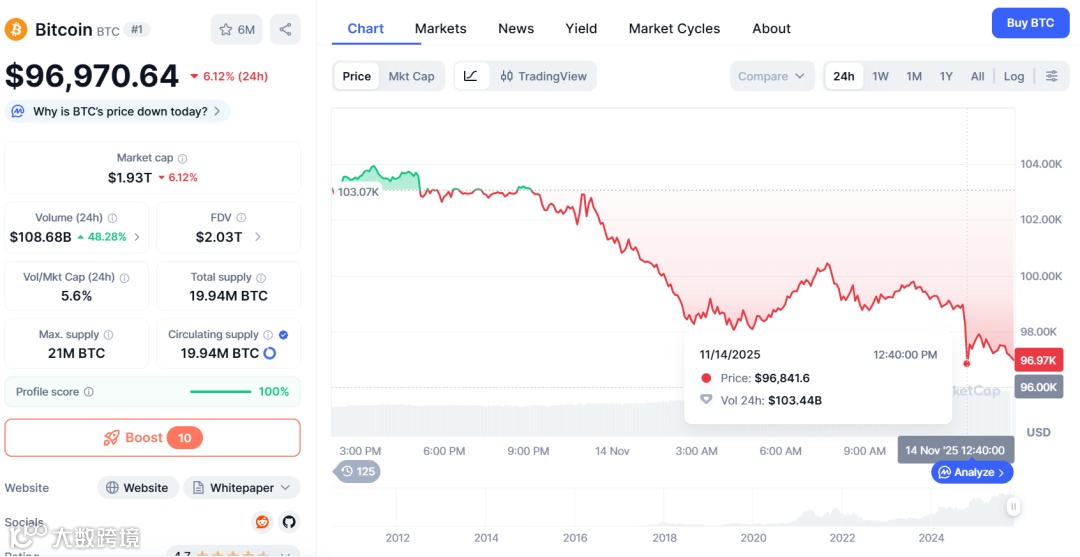This screenshot has height=557, width=1080.
Task: Open the Compare dropdown
Action: click(x=771, y=76)
